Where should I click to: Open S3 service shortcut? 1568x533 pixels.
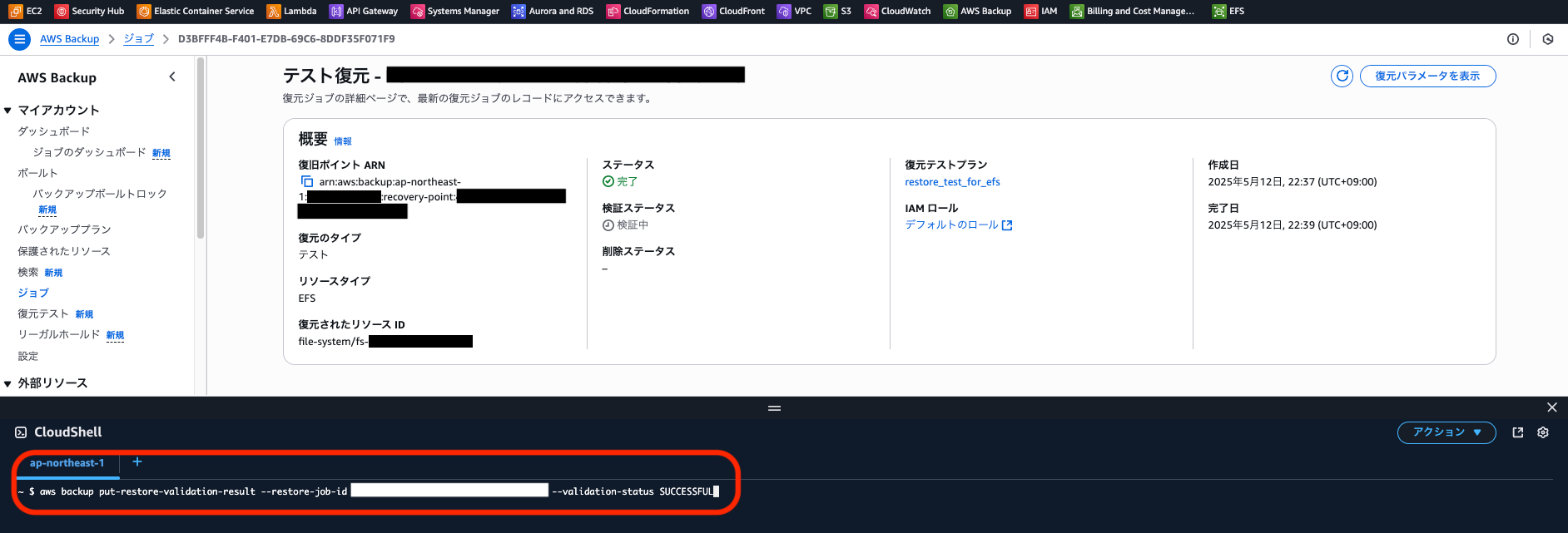coord(837,11)
